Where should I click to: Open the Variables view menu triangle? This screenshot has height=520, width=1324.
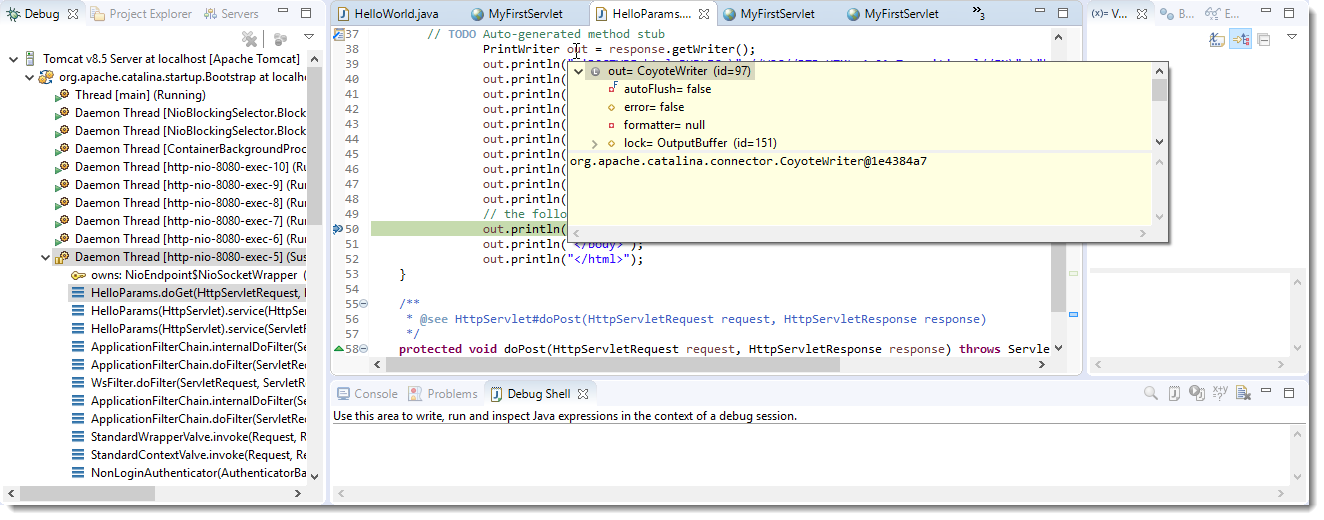(1292, 37)
